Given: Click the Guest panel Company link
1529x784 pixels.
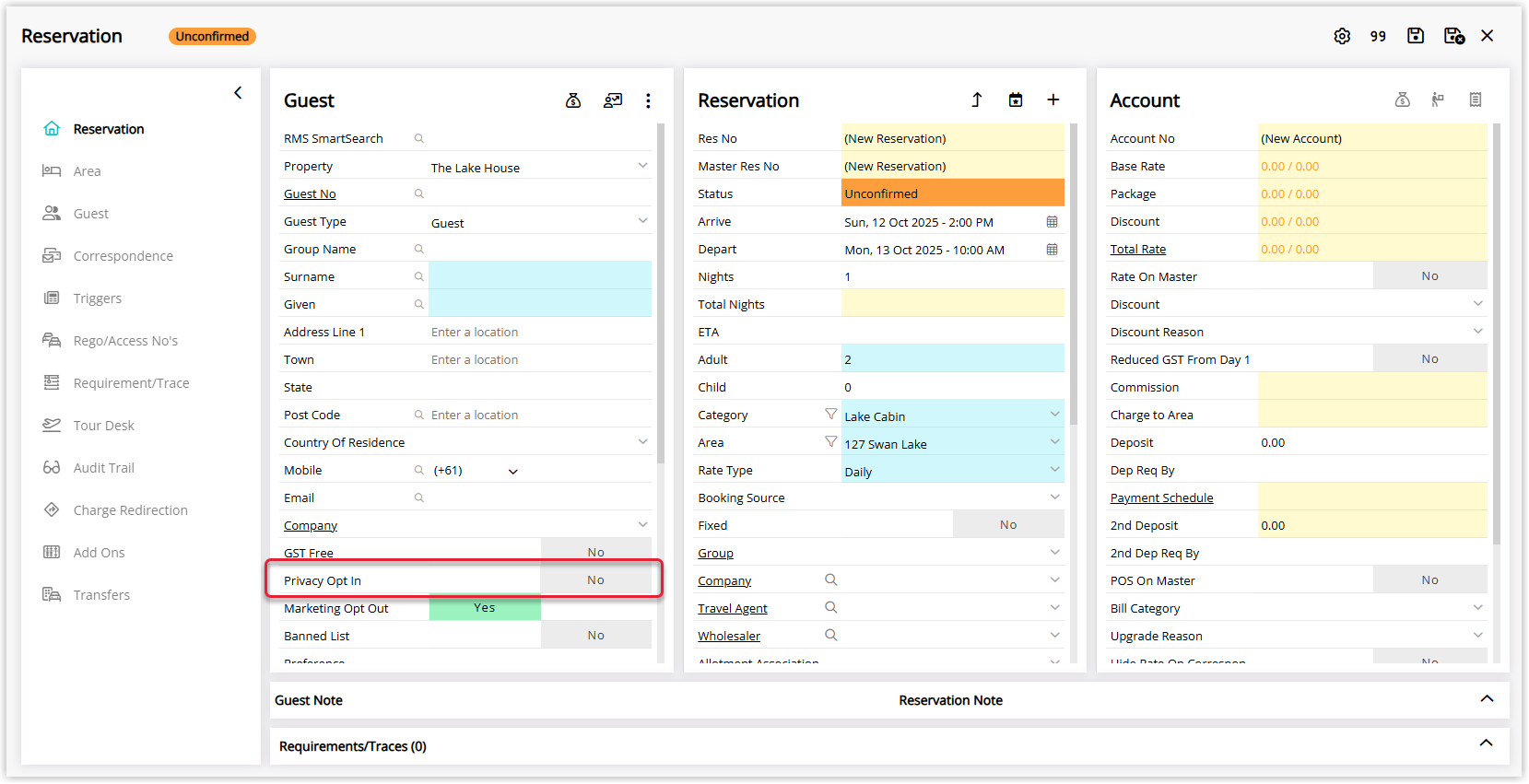Looking at the screenshot, I should point(311,526).
